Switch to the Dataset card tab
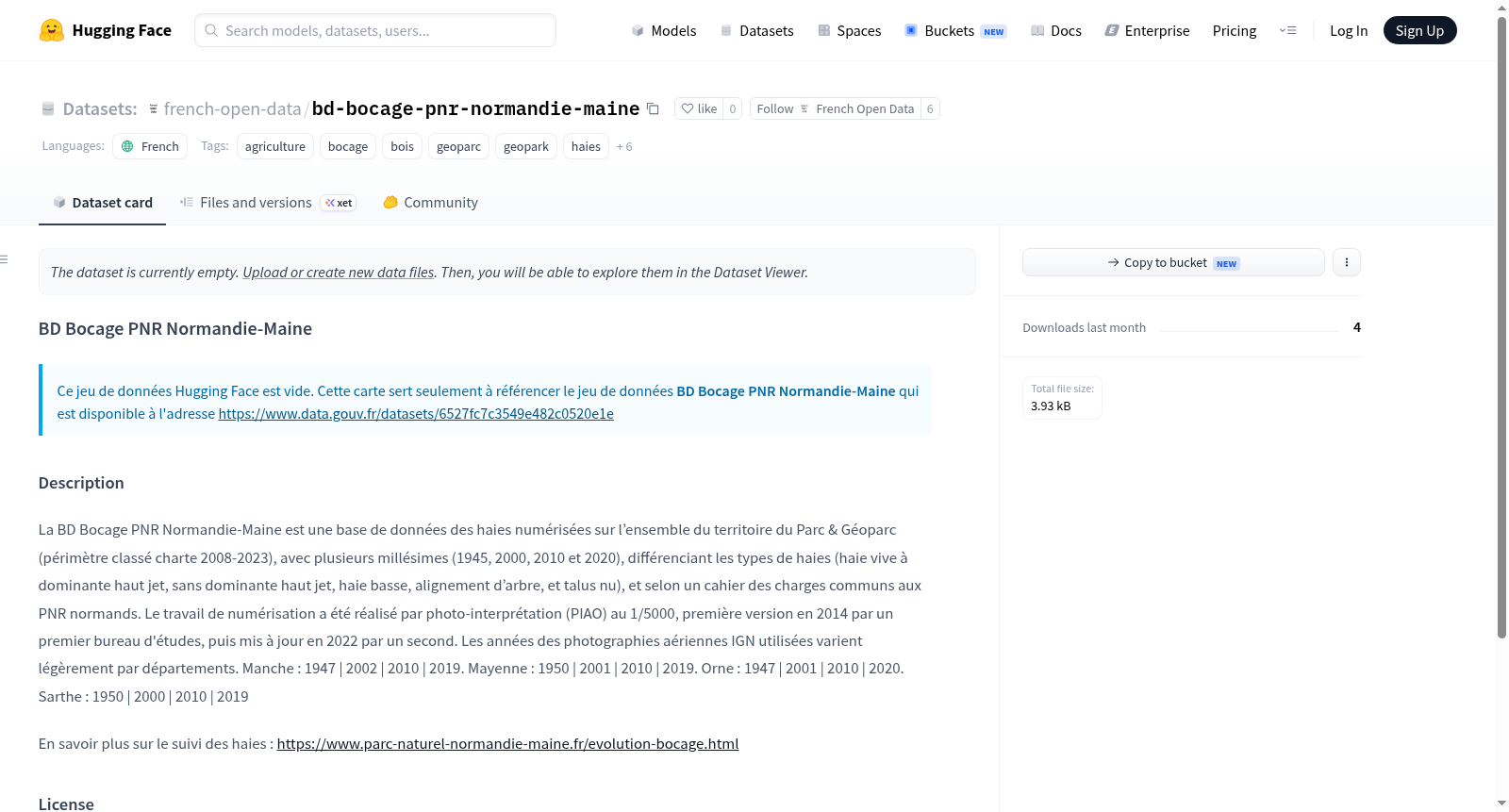This screenshot has height=812, width=1509. click(102, 202)
